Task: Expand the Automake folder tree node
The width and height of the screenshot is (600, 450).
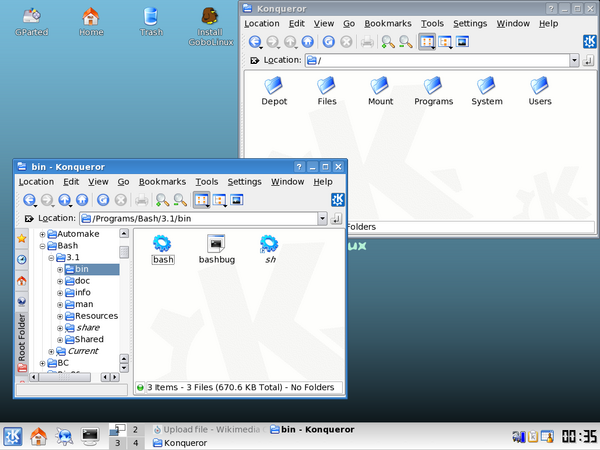Action: (42, 234)
